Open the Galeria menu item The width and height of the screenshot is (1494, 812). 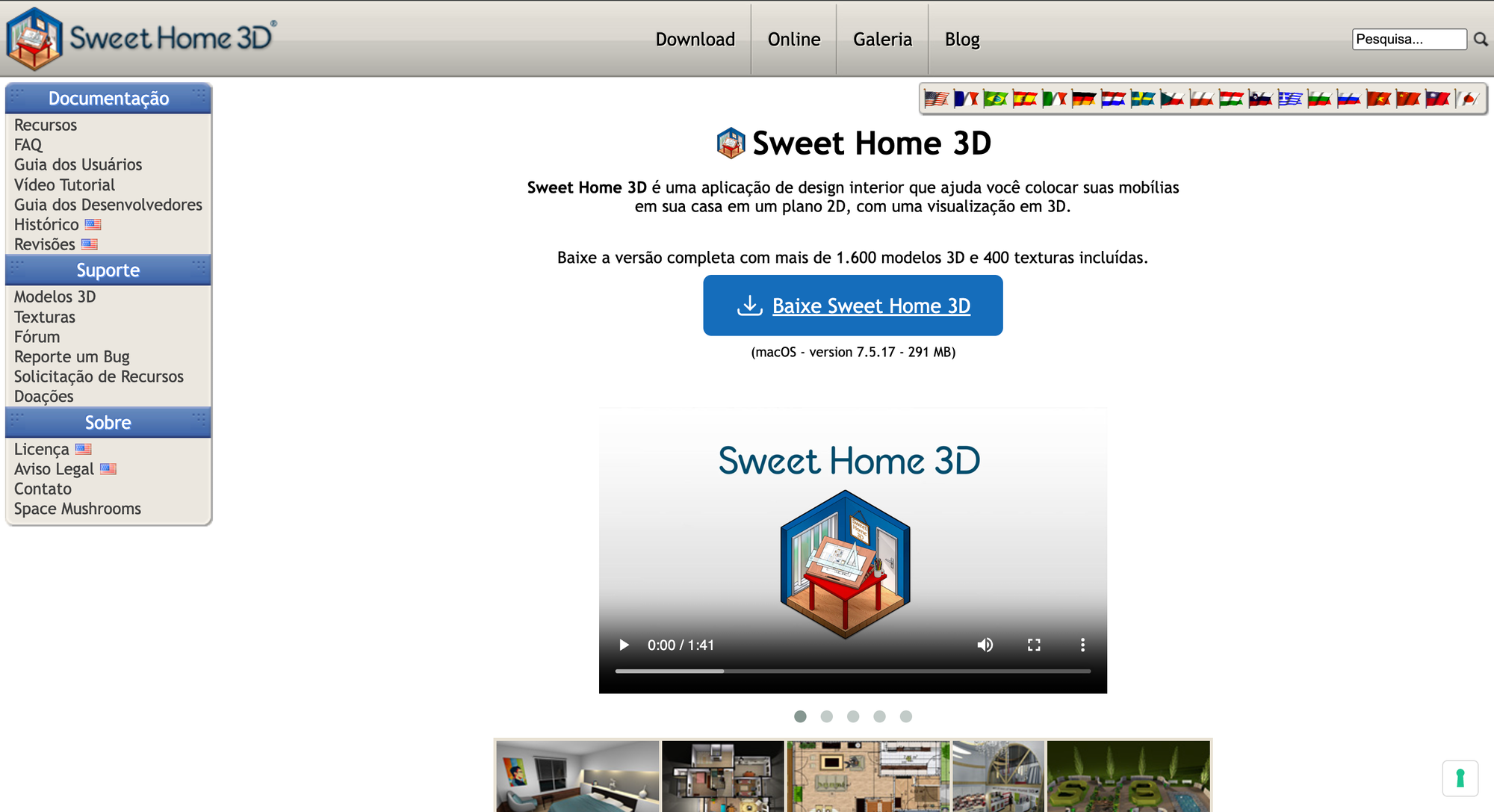pos(882,39)
